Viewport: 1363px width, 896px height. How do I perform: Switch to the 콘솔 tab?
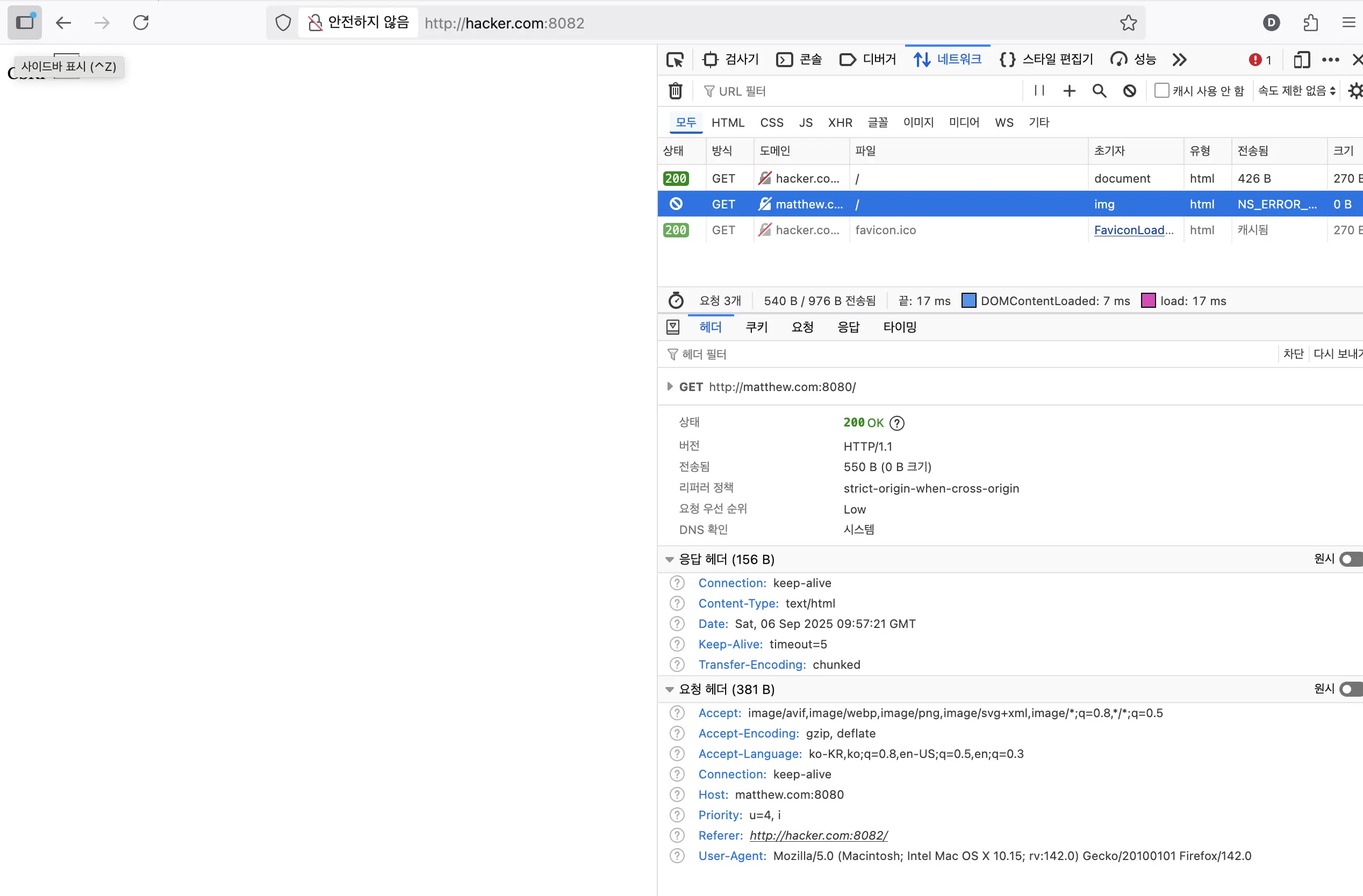coord(799,60)
